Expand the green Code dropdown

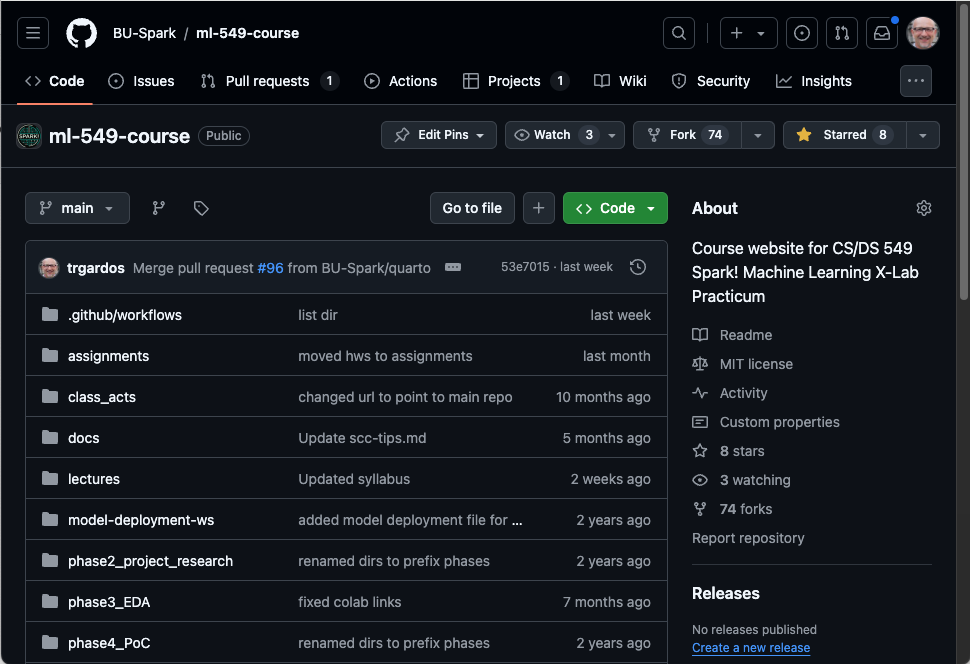615,208
